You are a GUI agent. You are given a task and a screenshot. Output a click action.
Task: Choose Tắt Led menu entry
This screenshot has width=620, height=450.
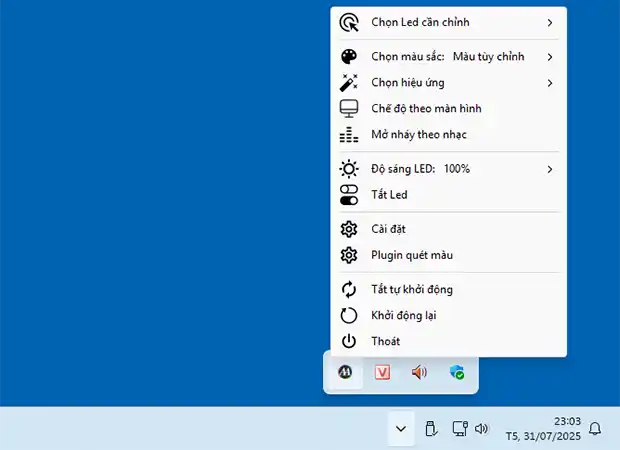coord(448,195)
